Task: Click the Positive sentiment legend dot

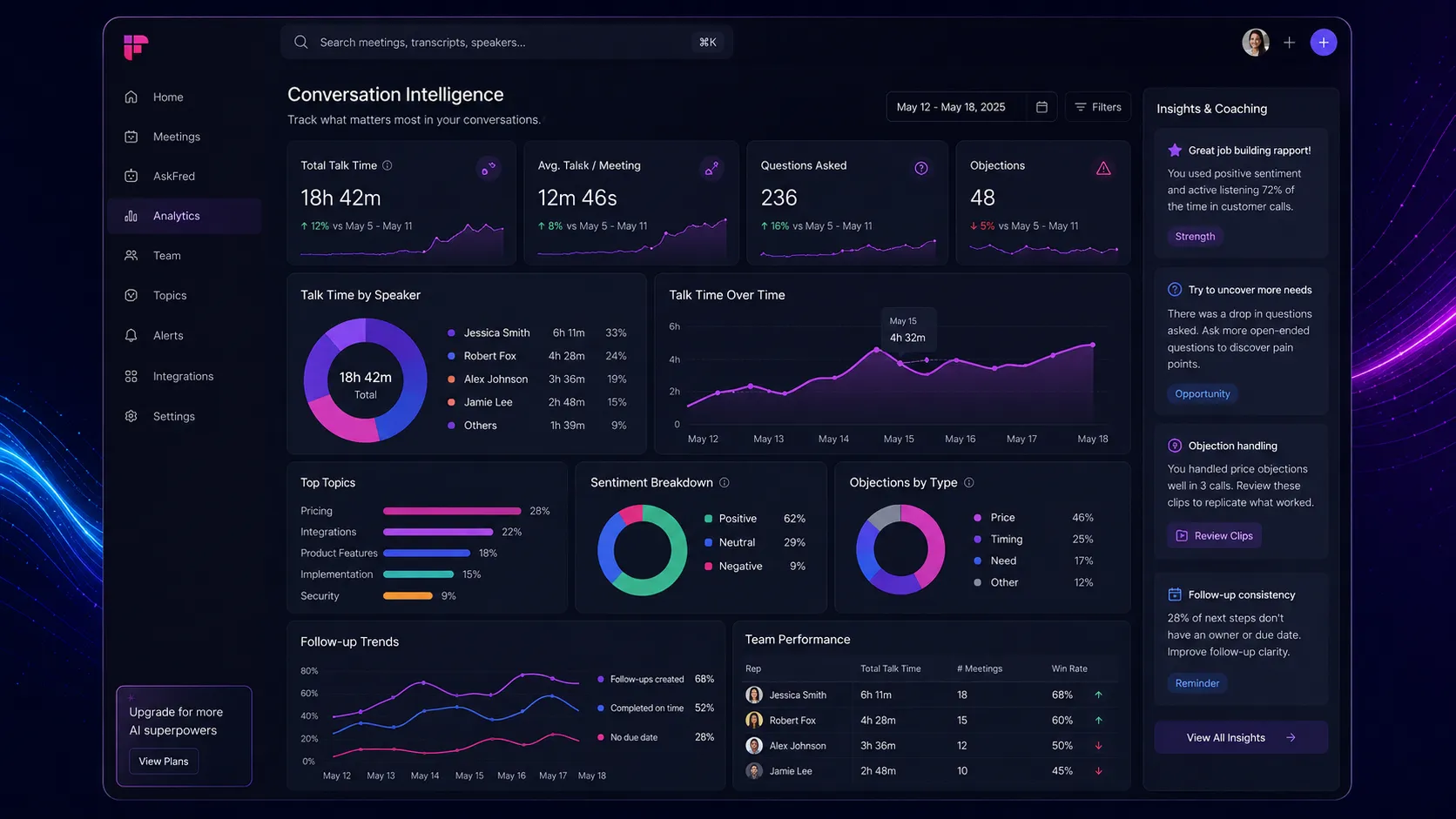Action: 708,519
